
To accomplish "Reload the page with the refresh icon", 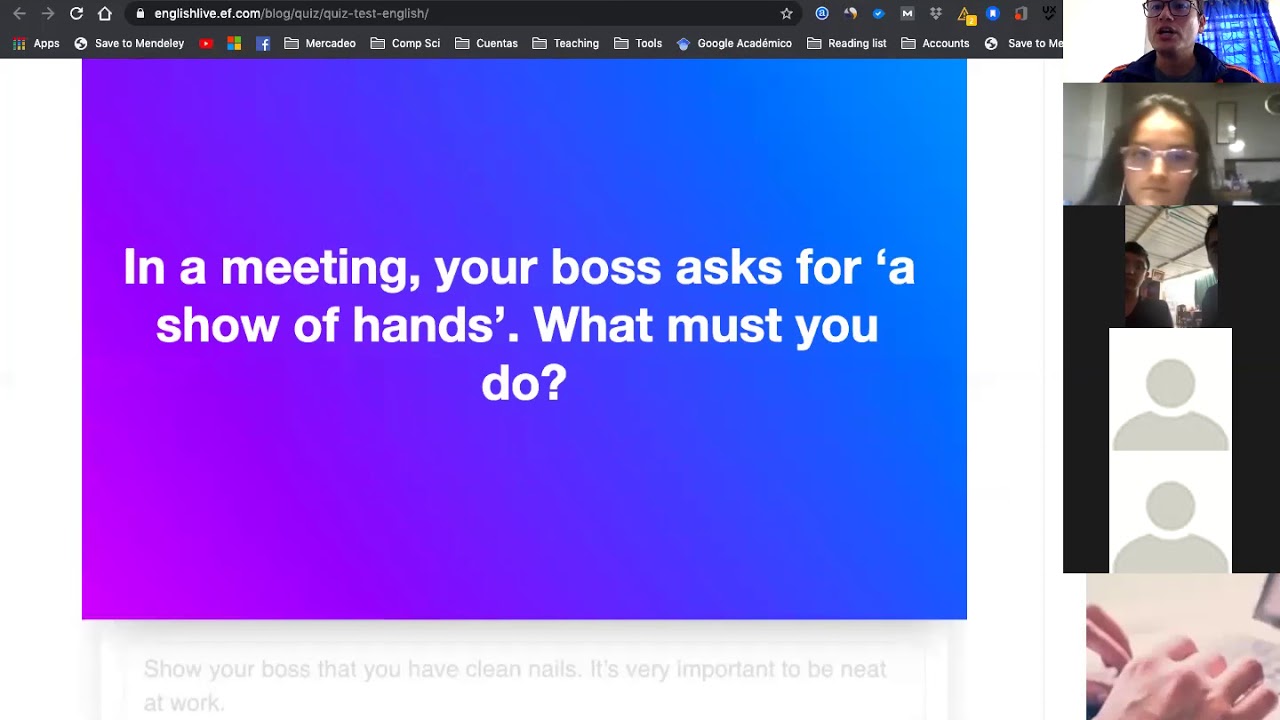I will 76,14.
